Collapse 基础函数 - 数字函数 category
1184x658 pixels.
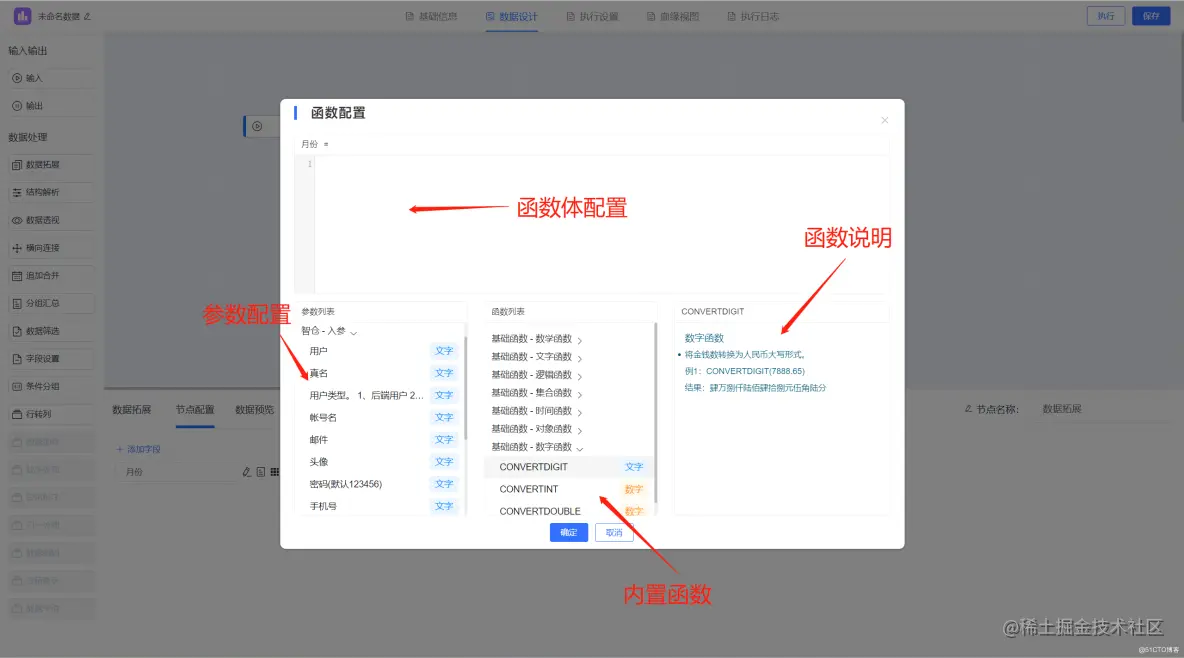[x=579, y=448]
